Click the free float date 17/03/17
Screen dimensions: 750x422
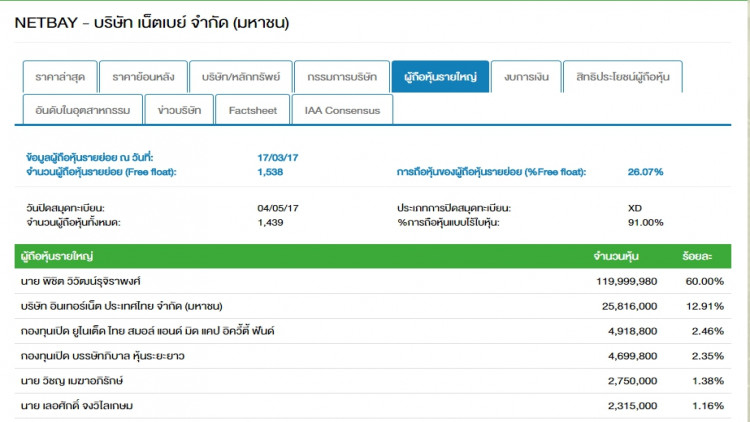pyautogui.click(x=277, y=157)
